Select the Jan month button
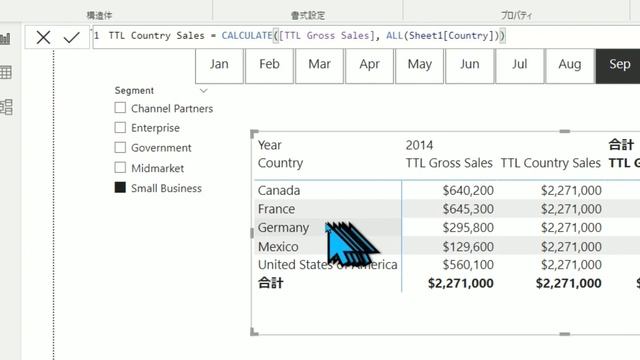This screenshot has width=640, height=360. [x=219, y=66]
